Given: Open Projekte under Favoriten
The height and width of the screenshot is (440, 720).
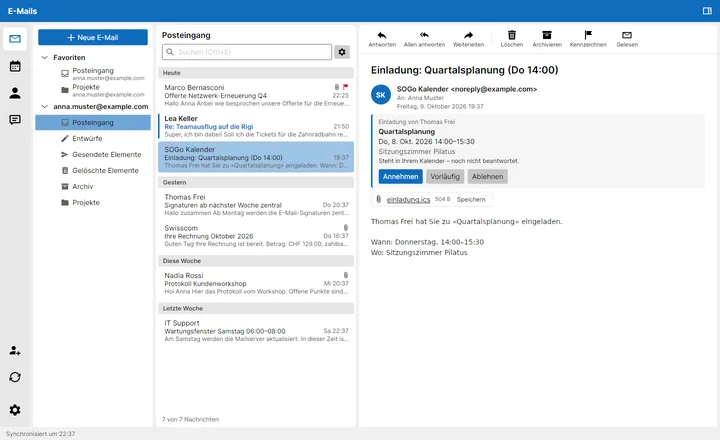Looking at the screenshot, I should (93, 90).
